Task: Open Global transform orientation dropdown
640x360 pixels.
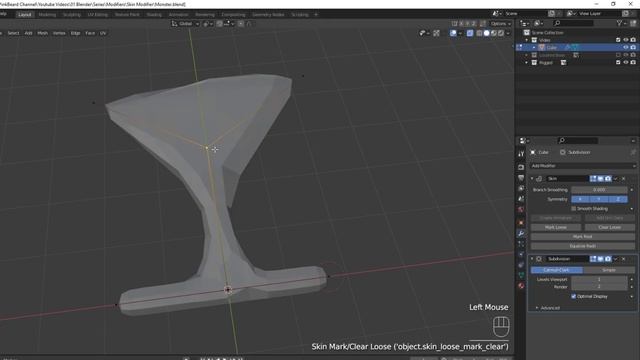Action: pyautogui.click(x=186, y=24)
